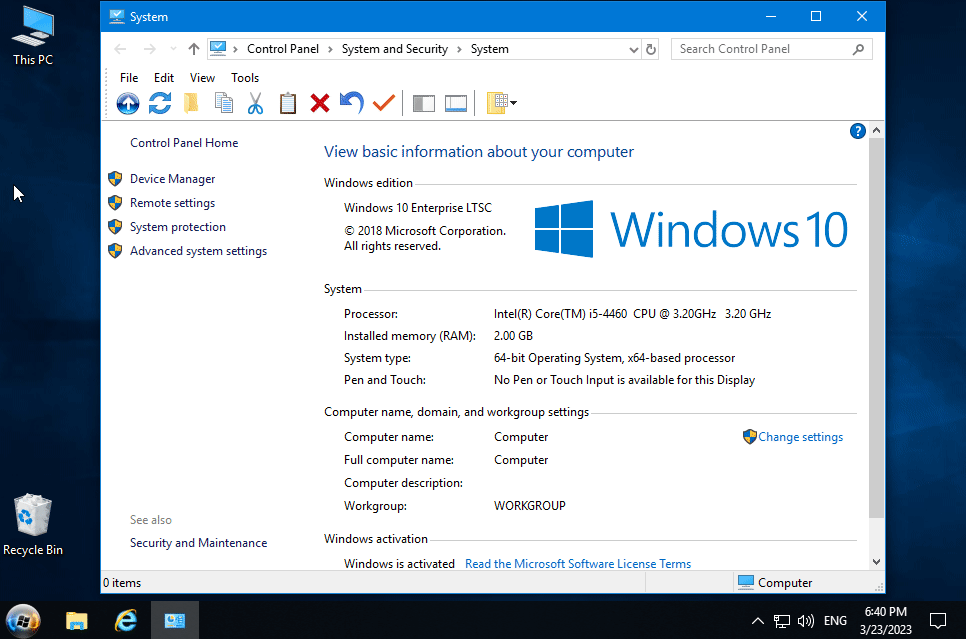Open the File menu

point(129,78)
